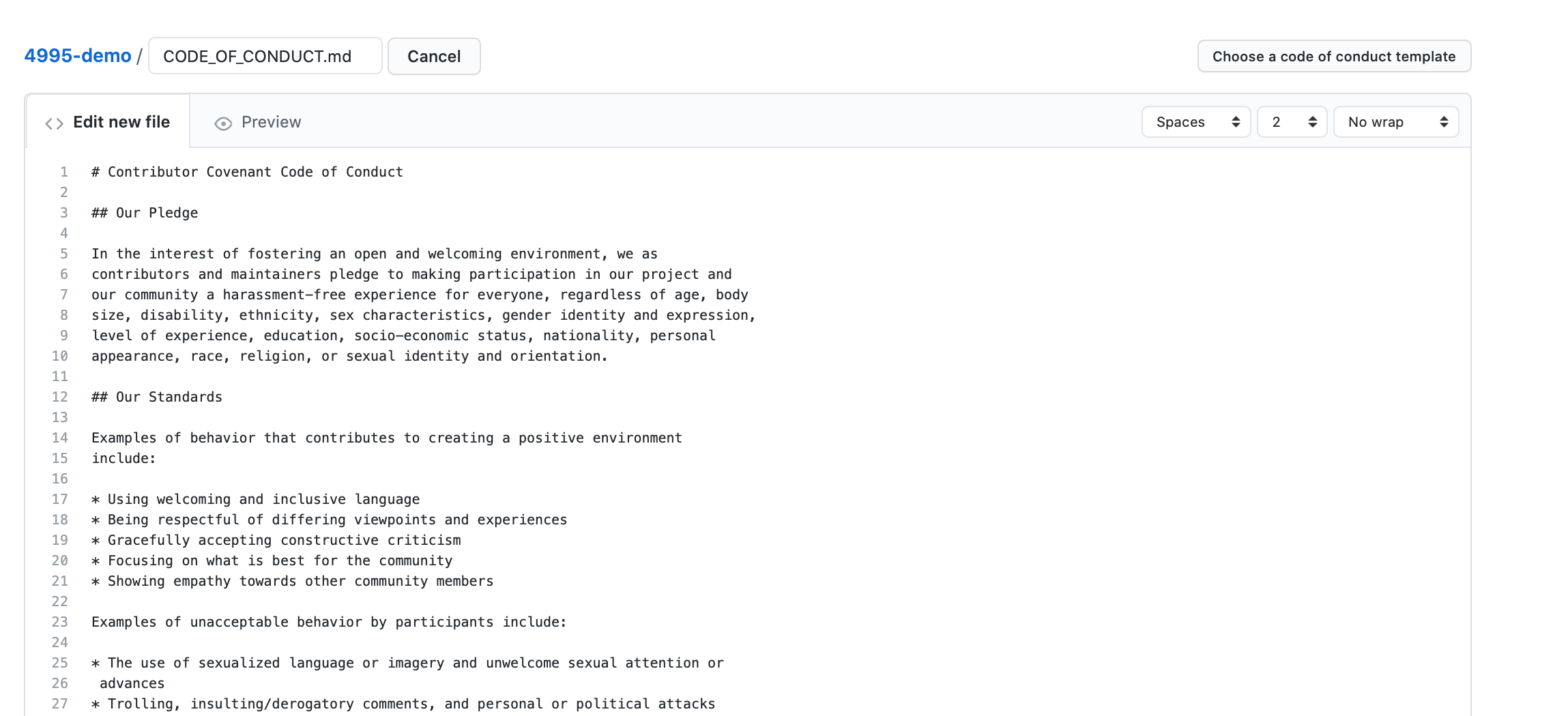Click line number 23 in the gutter
The image size is (1568, 716).
click(60, 622)
